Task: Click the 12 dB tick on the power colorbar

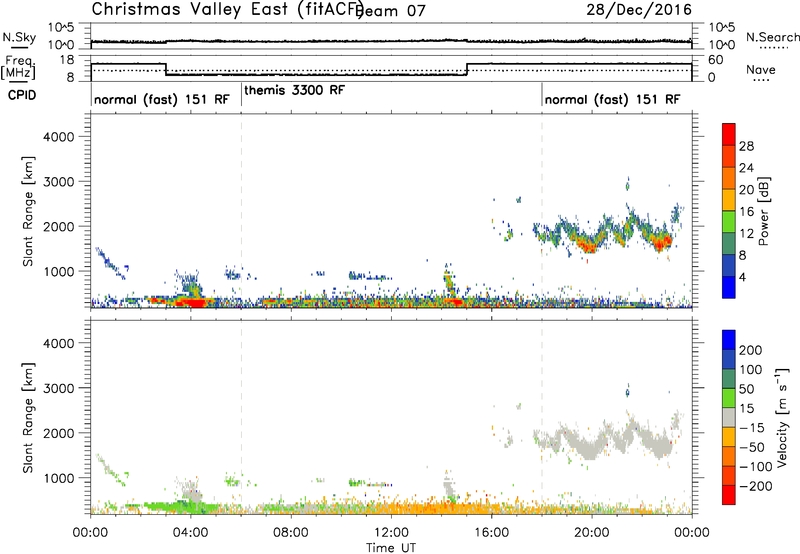Action: (746, 234)
